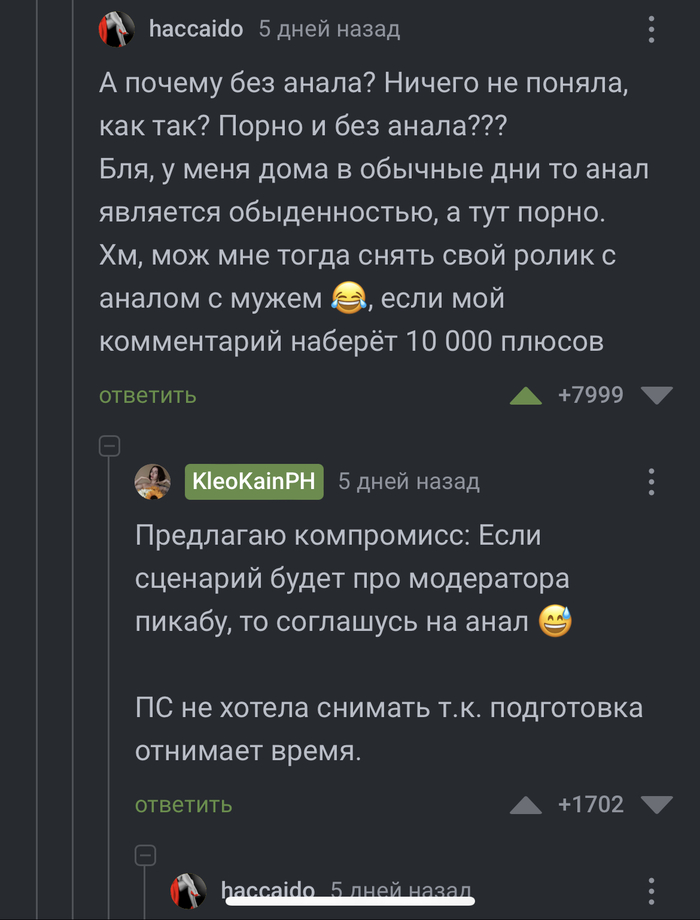Screen dimensions: 700x920
Task: Click the '5 дней назад' timestamp of top comment
Action: tap(329, 29)
